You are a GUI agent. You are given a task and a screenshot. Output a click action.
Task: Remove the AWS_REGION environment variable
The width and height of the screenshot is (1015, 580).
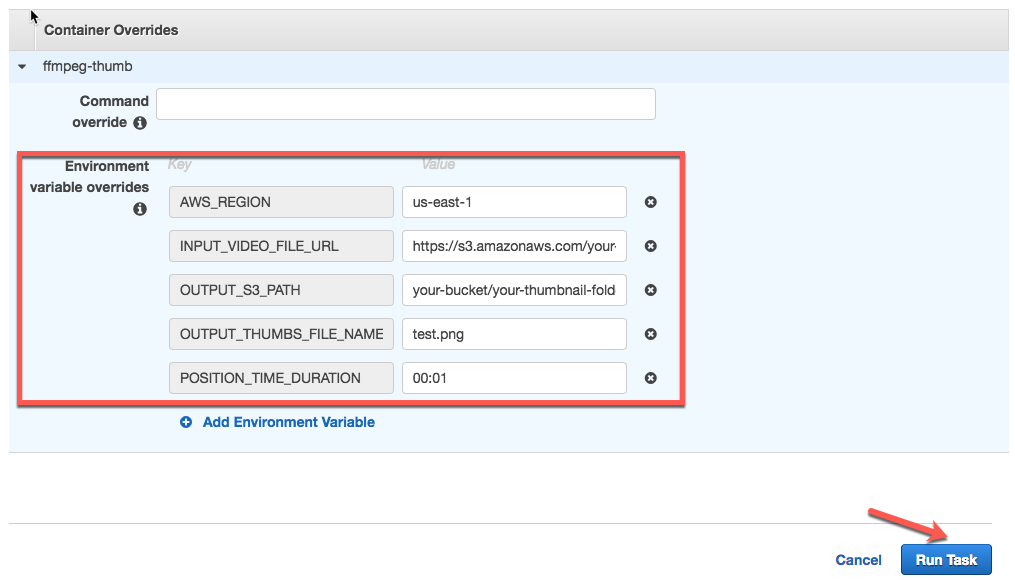pyautogui.click(x=650, y=202)
